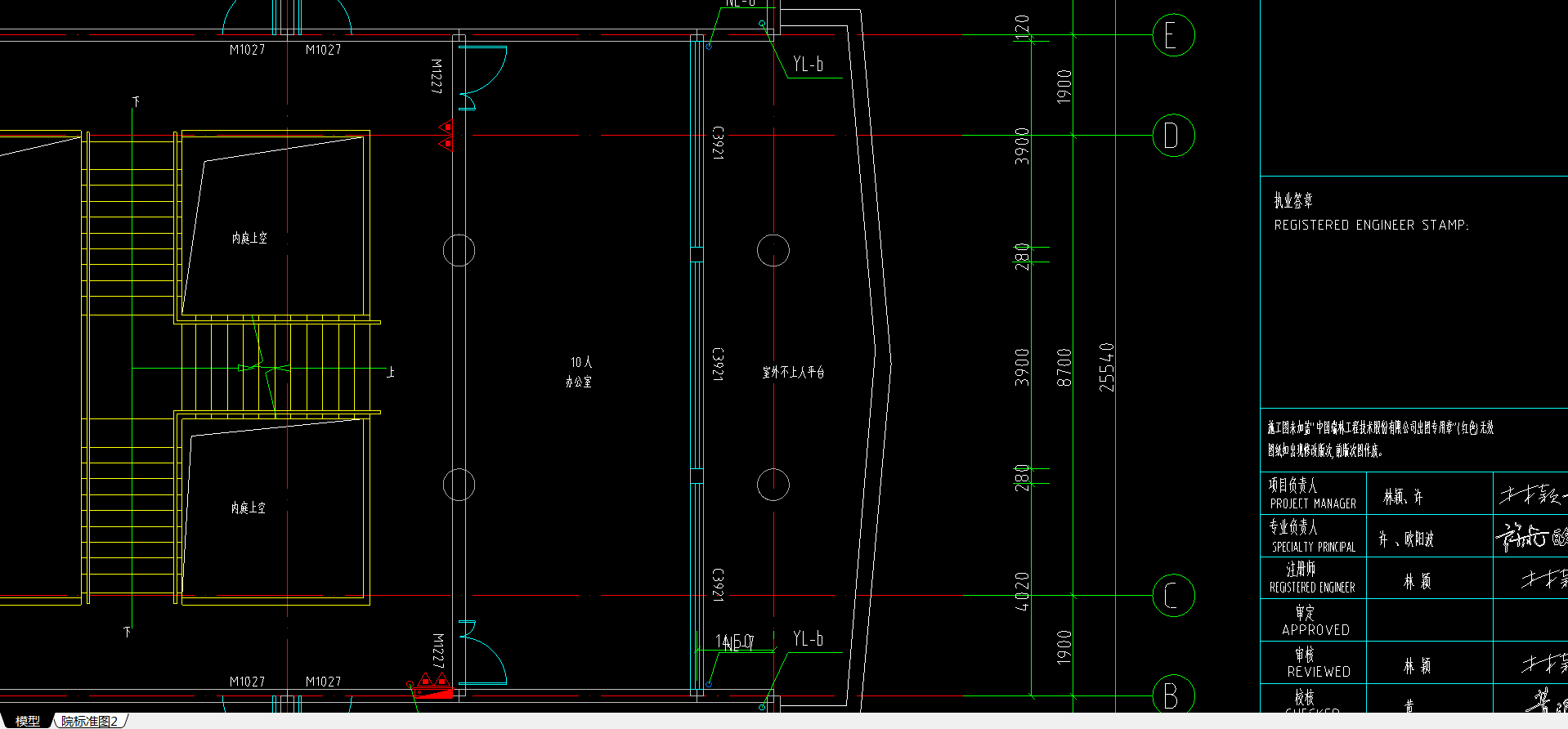The image size is (1568, 729).
Task: Select the SPECIALTY PRINCIPAL title block cell
Action: (1313, 536)
